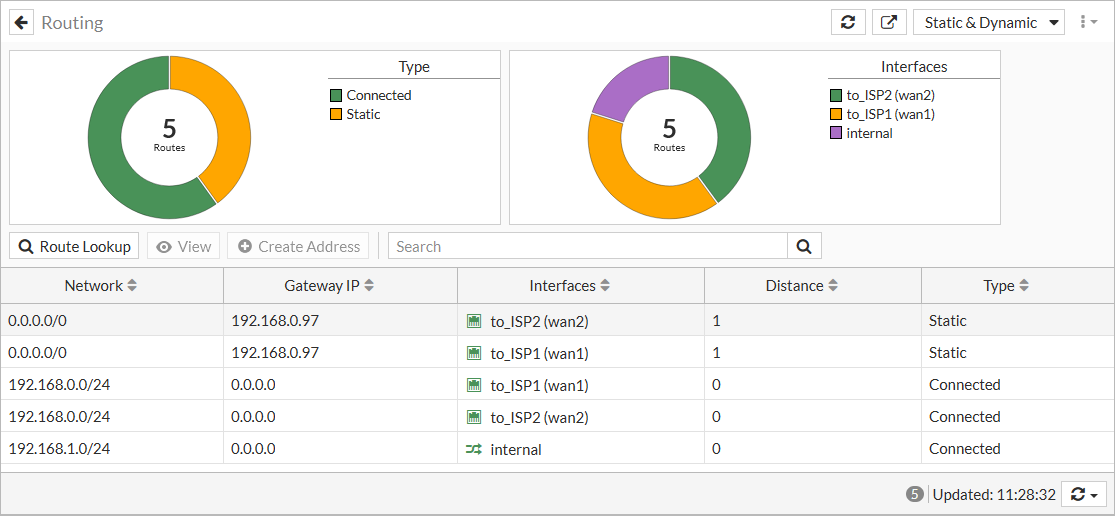
Task: Click the open-in-new-window icon
Action: (x=888, y=22)
